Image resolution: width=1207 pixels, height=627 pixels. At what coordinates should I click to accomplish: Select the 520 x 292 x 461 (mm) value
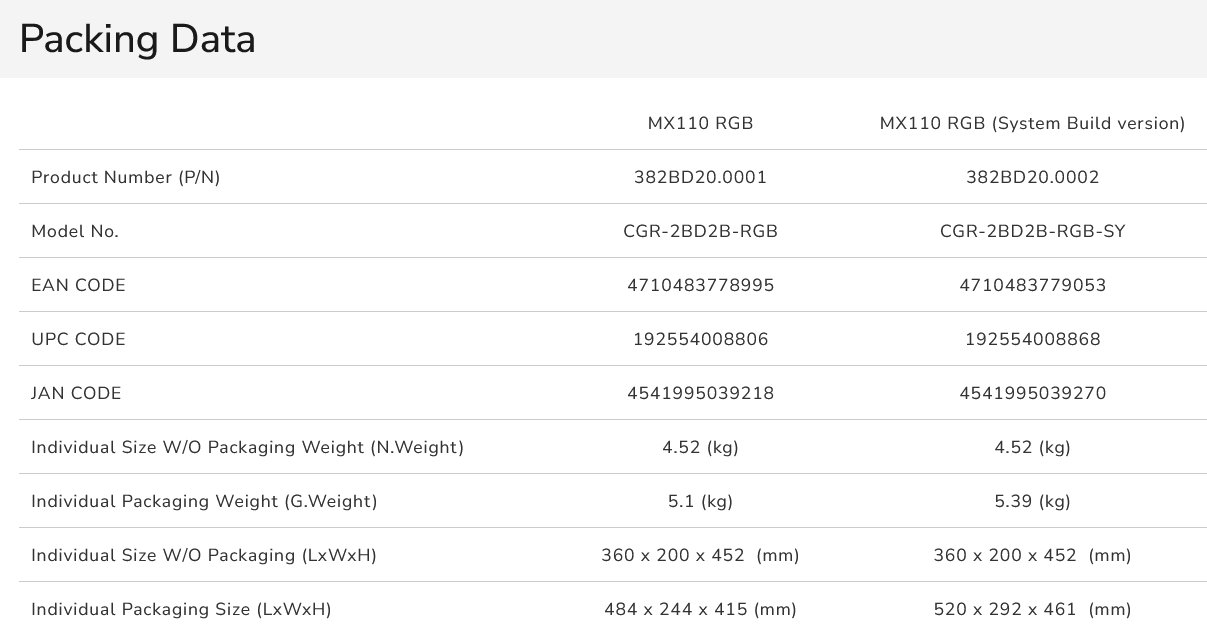[1032, 610]
